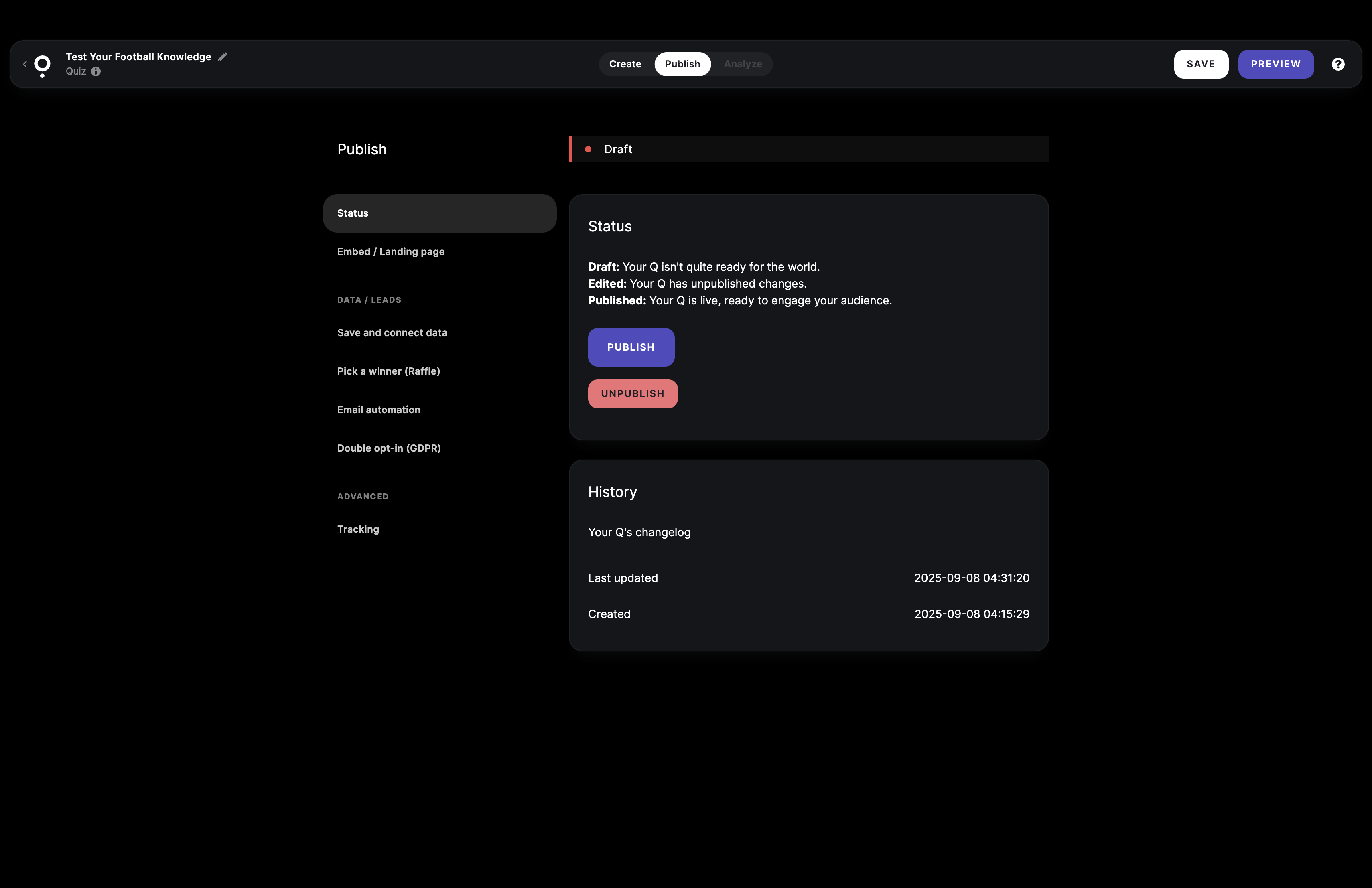Open Embed / Landing page section

(391, 252)
